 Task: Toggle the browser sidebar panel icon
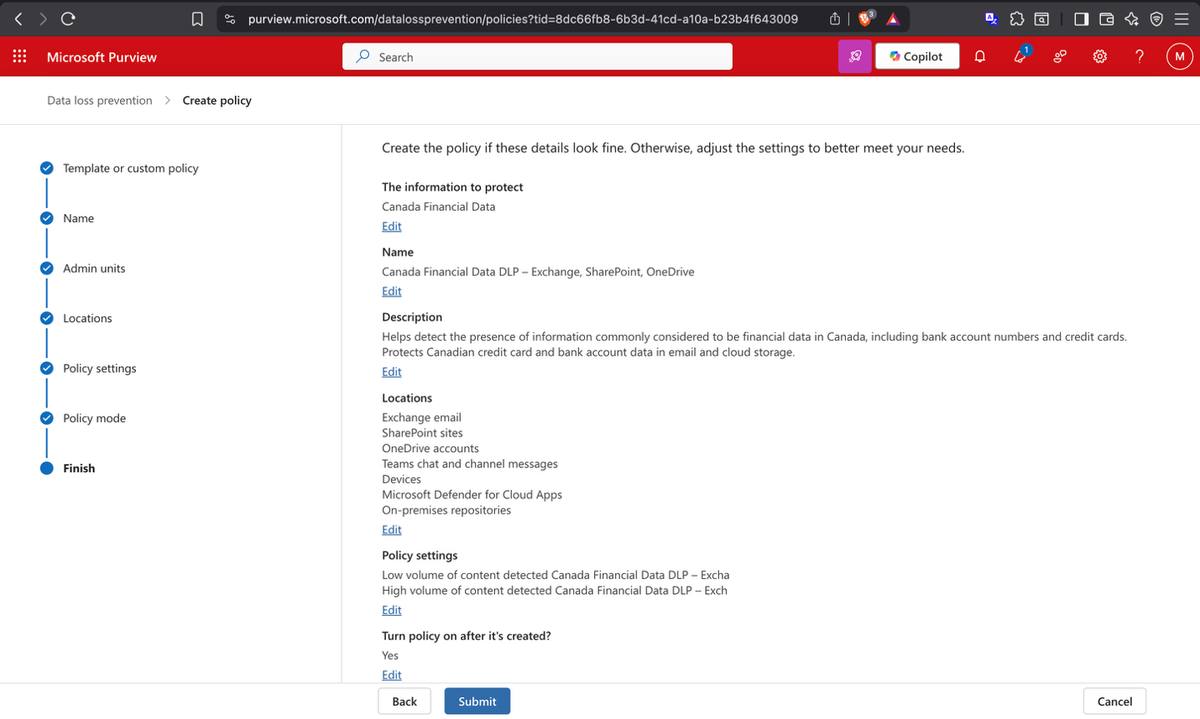click(x=1082, y=18)
